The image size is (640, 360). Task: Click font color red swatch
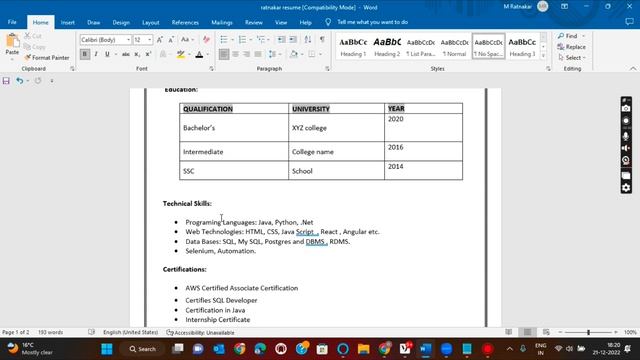199,54
